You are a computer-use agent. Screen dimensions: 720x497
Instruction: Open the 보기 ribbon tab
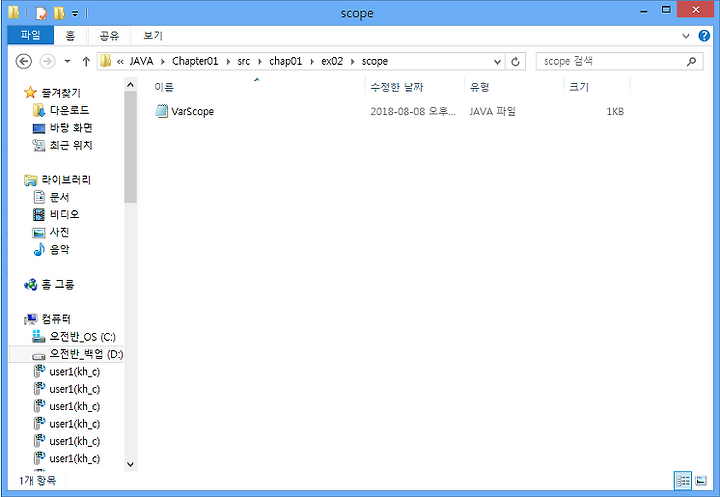click(x=153, y=35)
